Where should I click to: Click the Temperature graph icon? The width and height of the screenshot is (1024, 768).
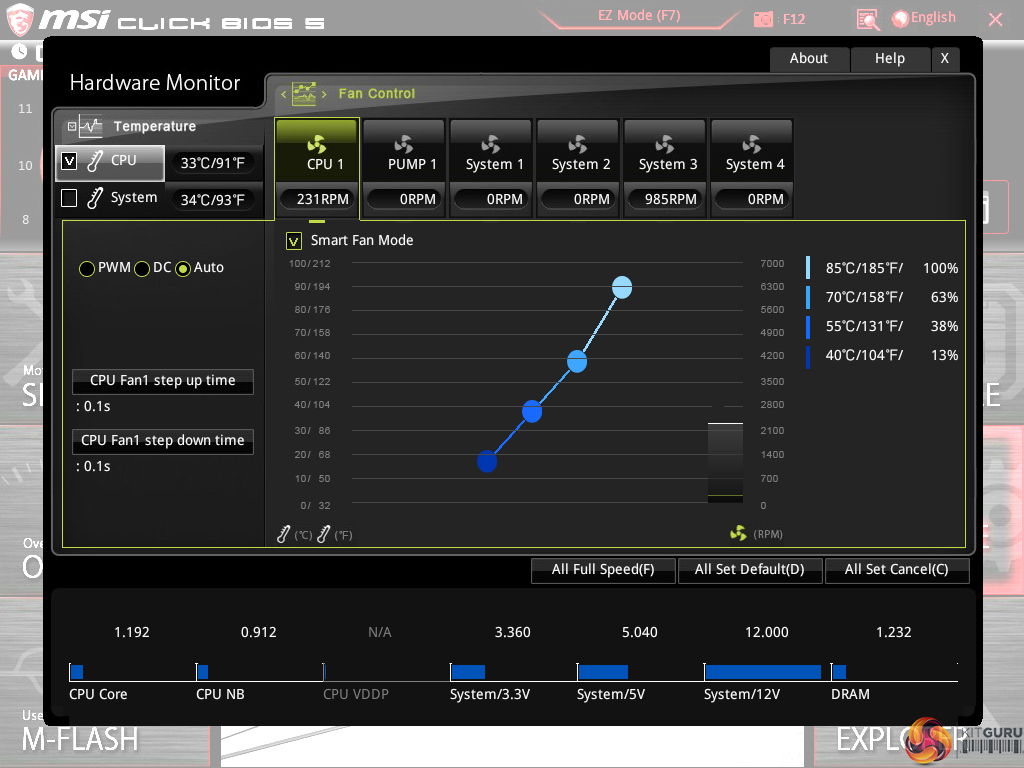pyautogui.click(x=91, y=126)
